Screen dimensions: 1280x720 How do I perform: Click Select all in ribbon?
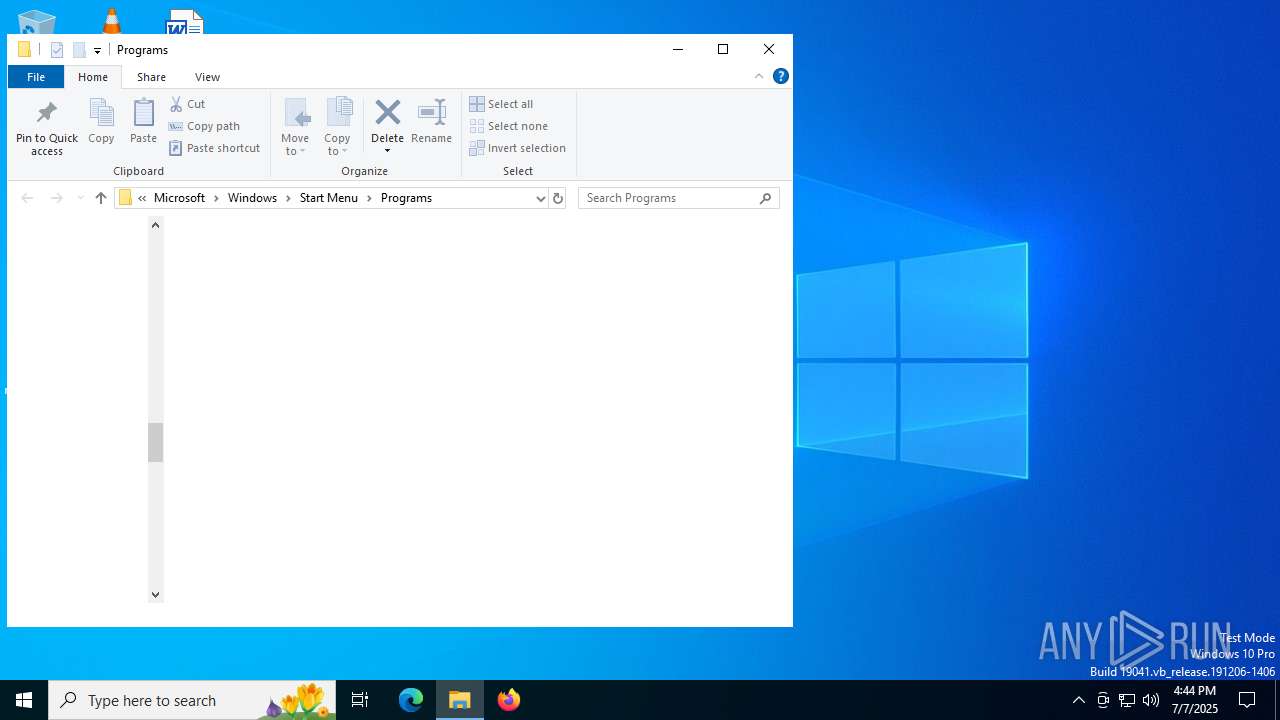[501, 104]
